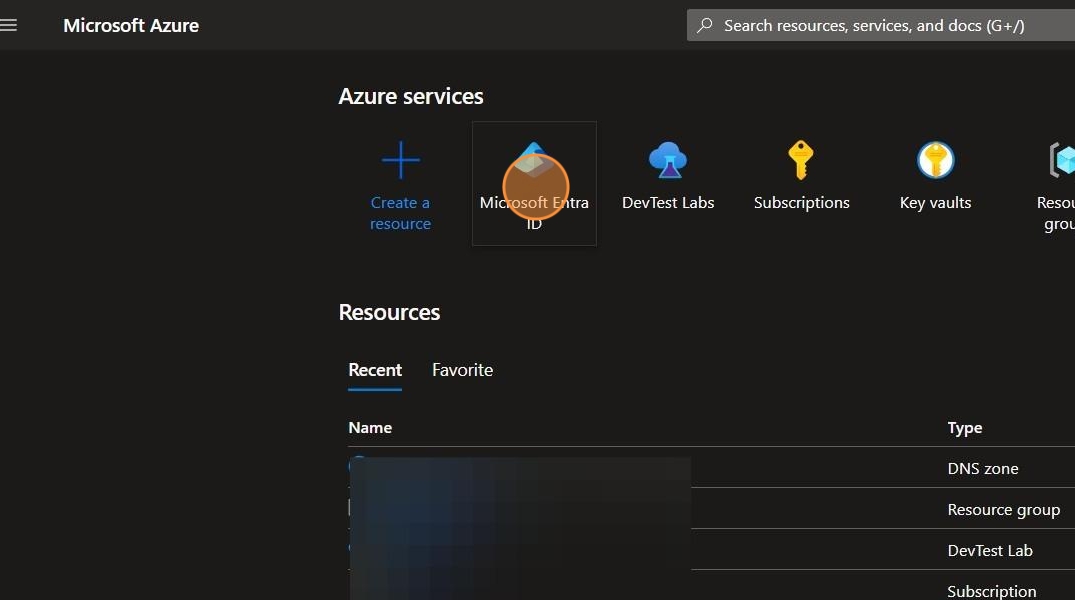Open the Key vaults label
Screen dimensions: 1075x600
click(x=935, y=203)
